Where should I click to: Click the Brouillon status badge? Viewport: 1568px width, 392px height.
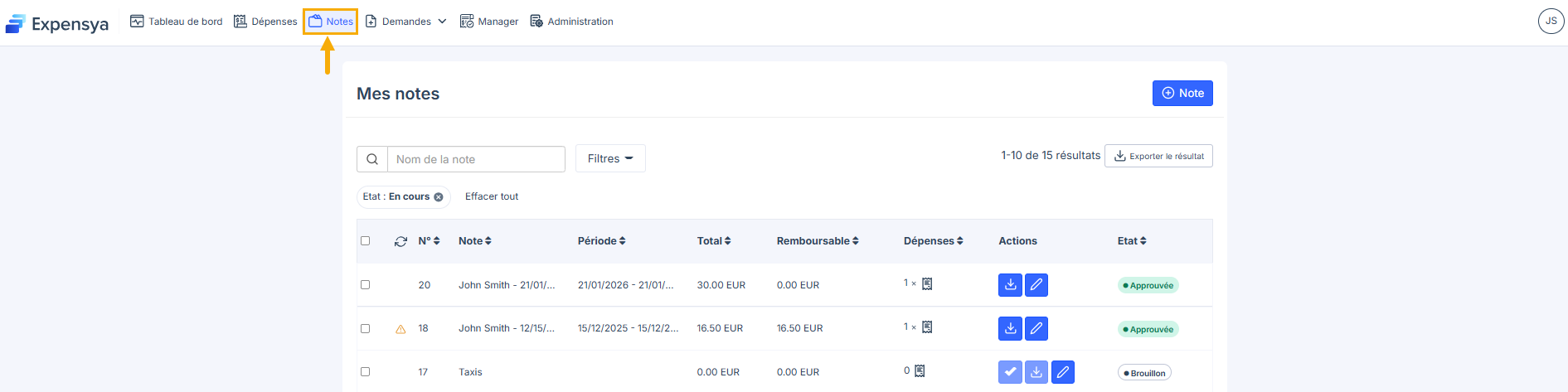click(1144, 373)
